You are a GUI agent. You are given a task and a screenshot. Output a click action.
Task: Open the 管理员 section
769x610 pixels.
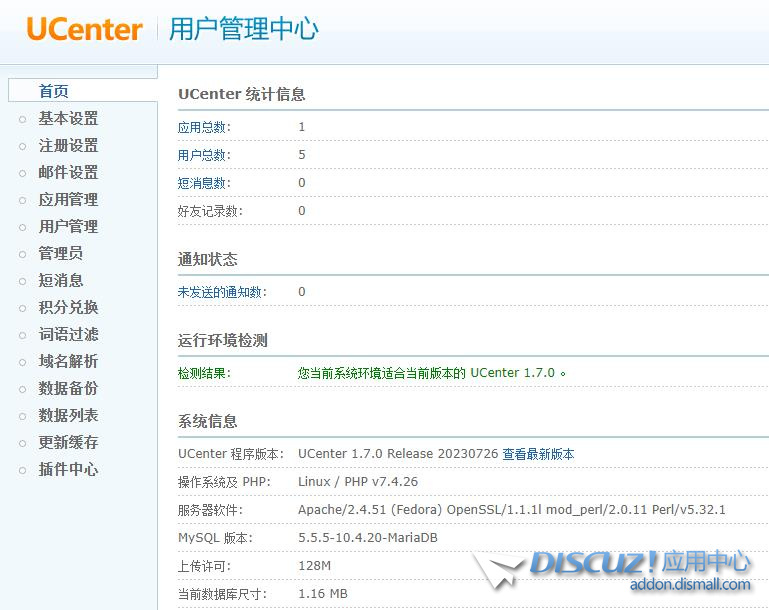61,253
